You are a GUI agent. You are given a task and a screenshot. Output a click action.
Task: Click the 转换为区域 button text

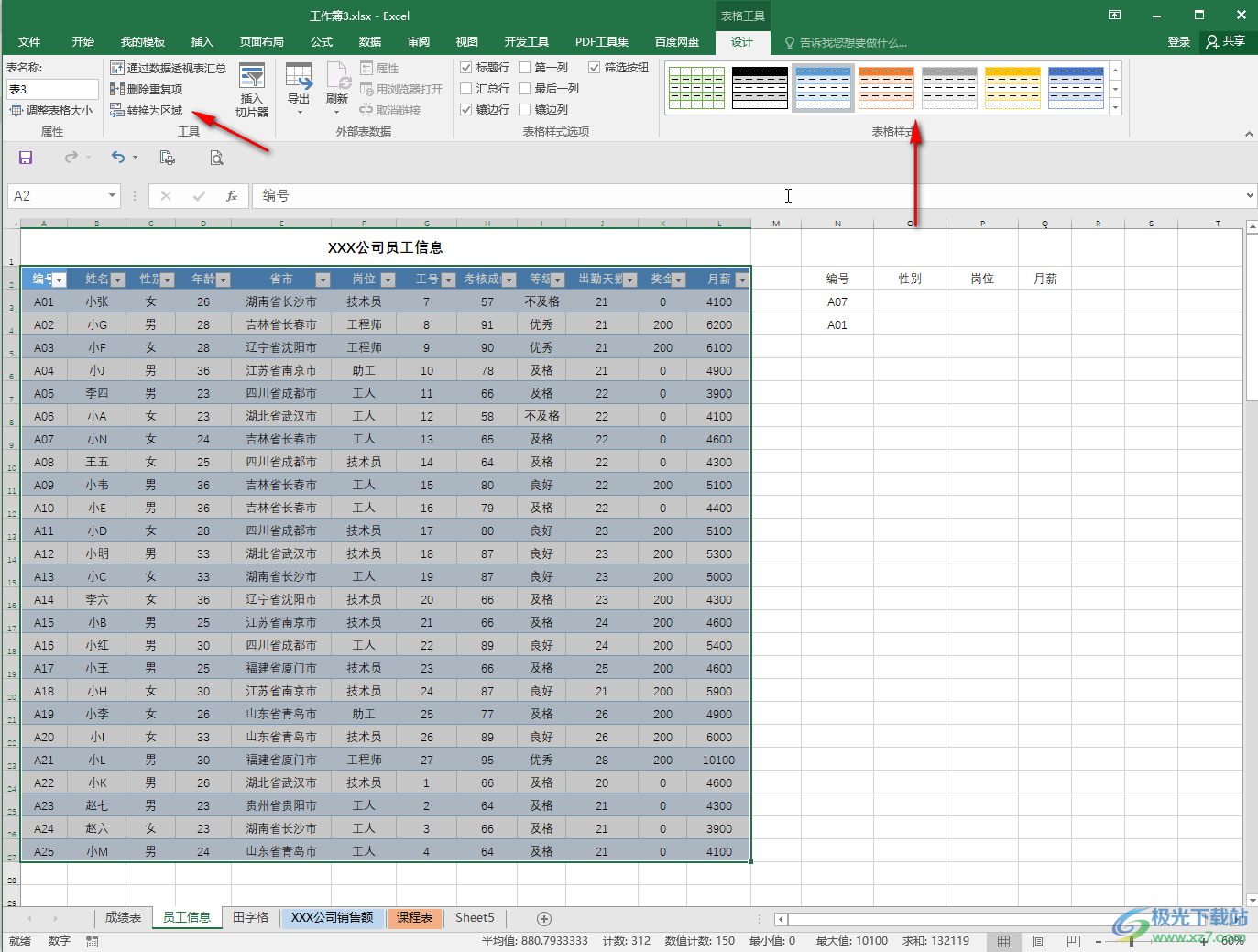pos(155,110)
